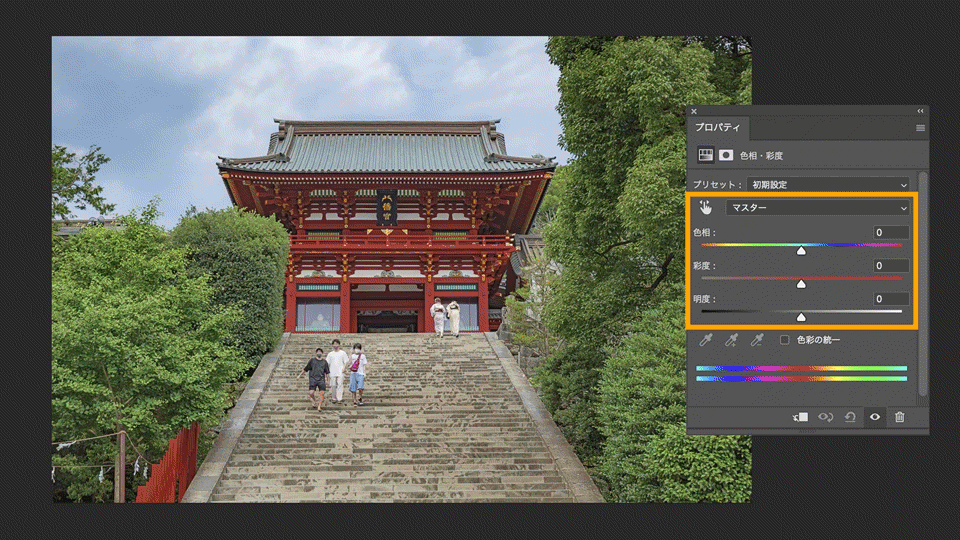Viewport: 960px width, 540px height.
Task: Click the Properties panel vertical scrollbar
Action: click(923, 285)
